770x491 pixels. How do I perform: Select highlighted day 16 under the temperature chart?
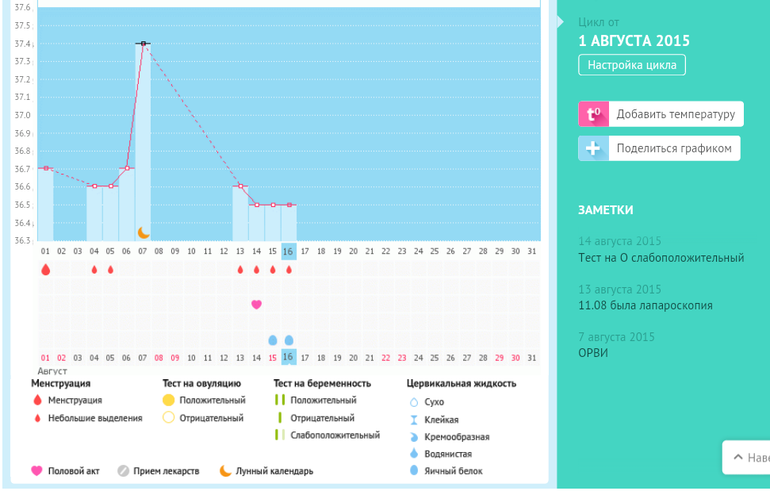click(288, 250)
